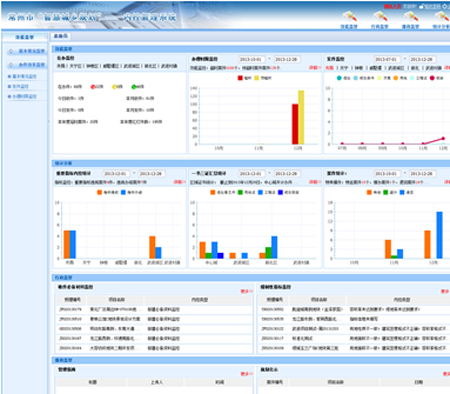
Task: Click the yellow legend swatch in the time-limit chart
Action: (x=257, y=78)
